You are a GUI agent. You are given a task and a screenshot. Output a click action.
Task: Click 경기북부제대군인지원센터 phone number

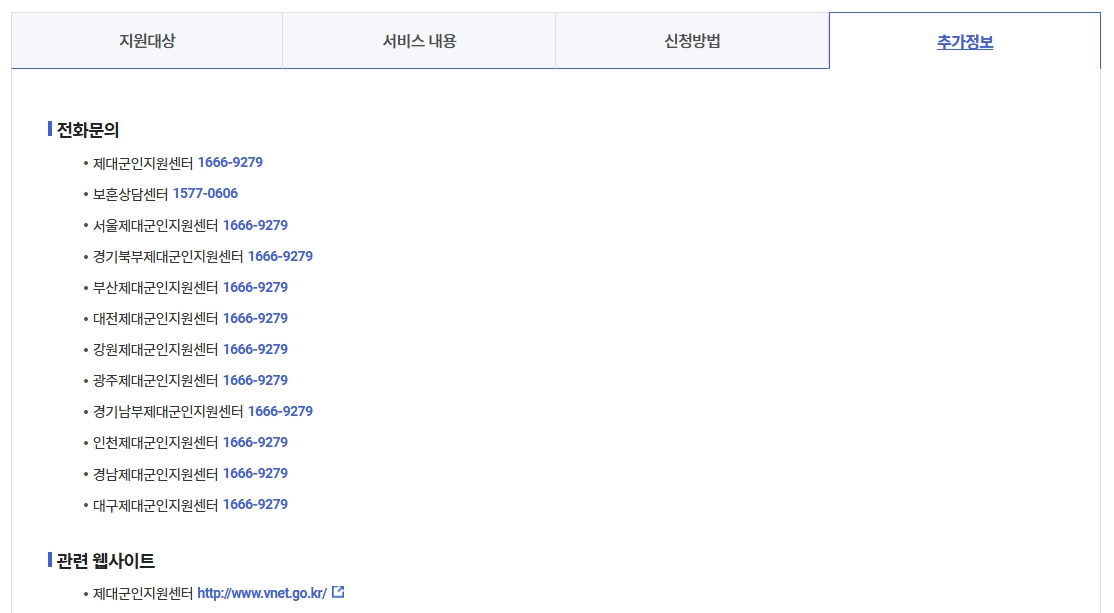280,256
